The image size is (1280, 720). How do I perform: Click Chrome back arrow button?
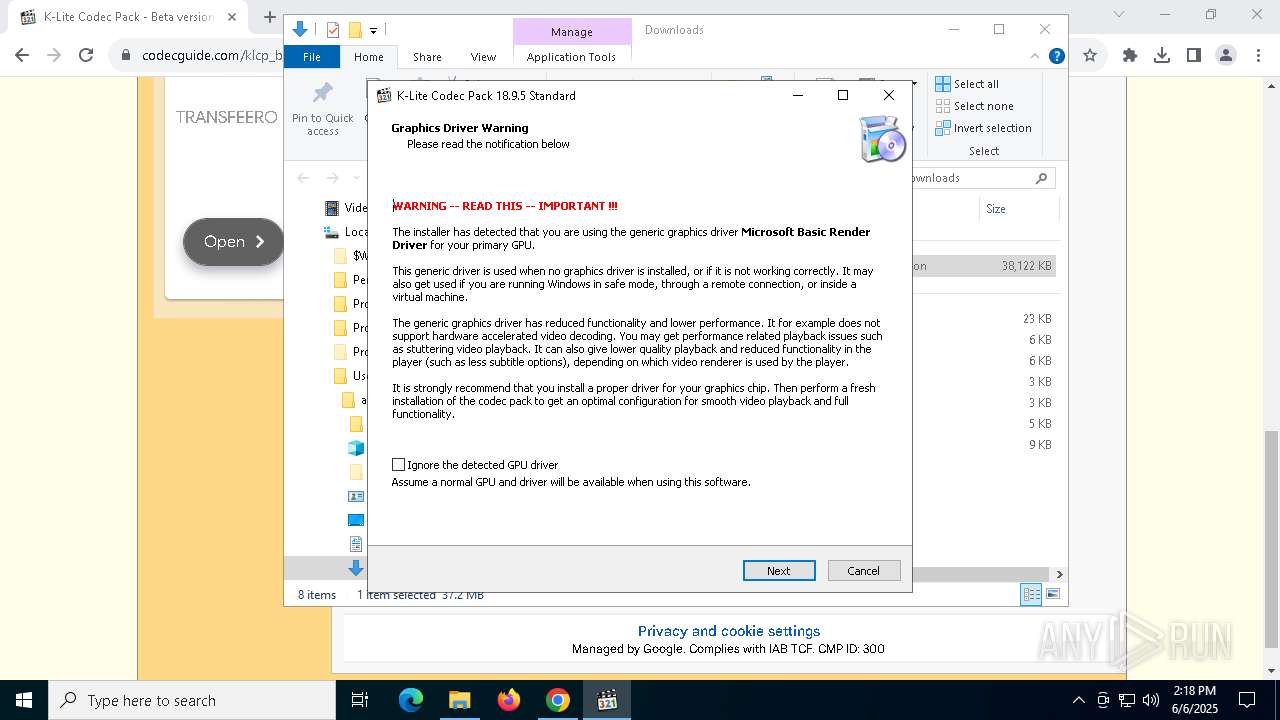click(23, 56)
